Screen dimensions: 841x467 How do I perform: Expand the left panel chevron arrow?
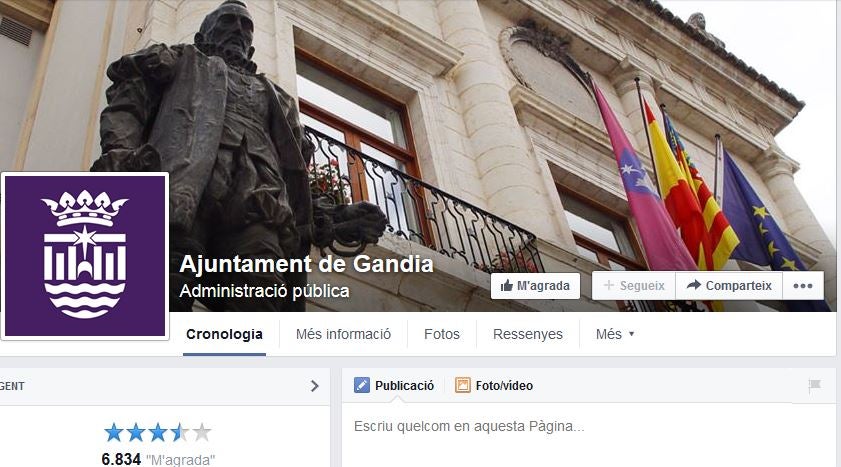click(315, 386)
